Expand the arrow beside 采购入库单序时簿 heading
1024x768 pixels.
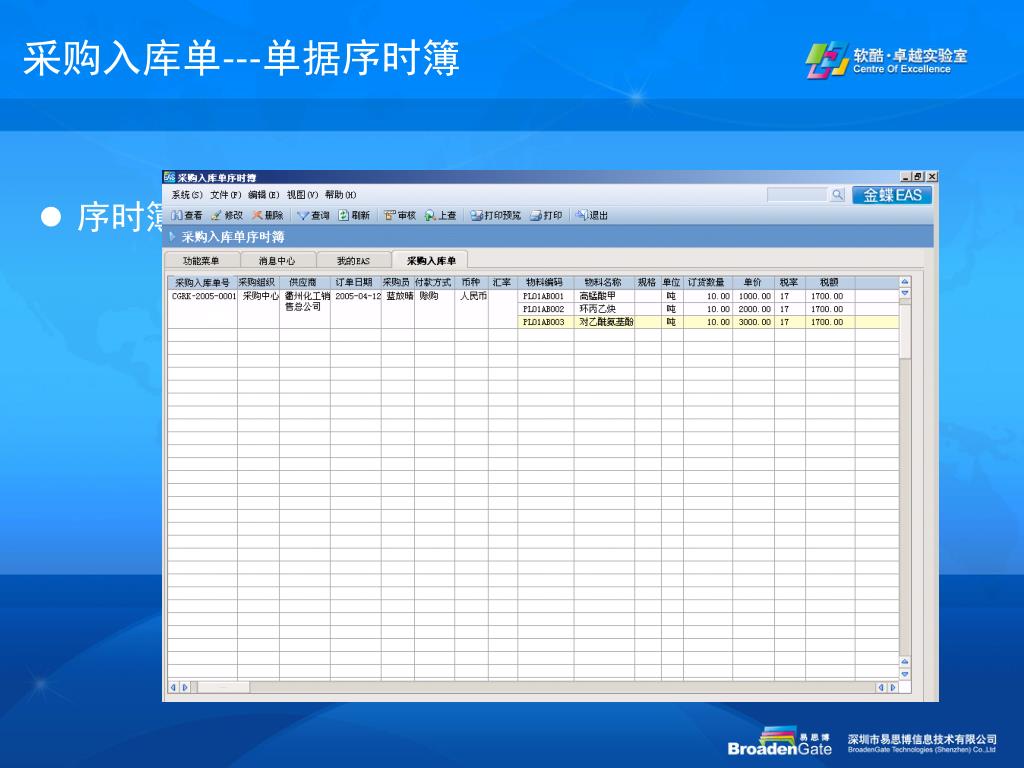[172, 236]
